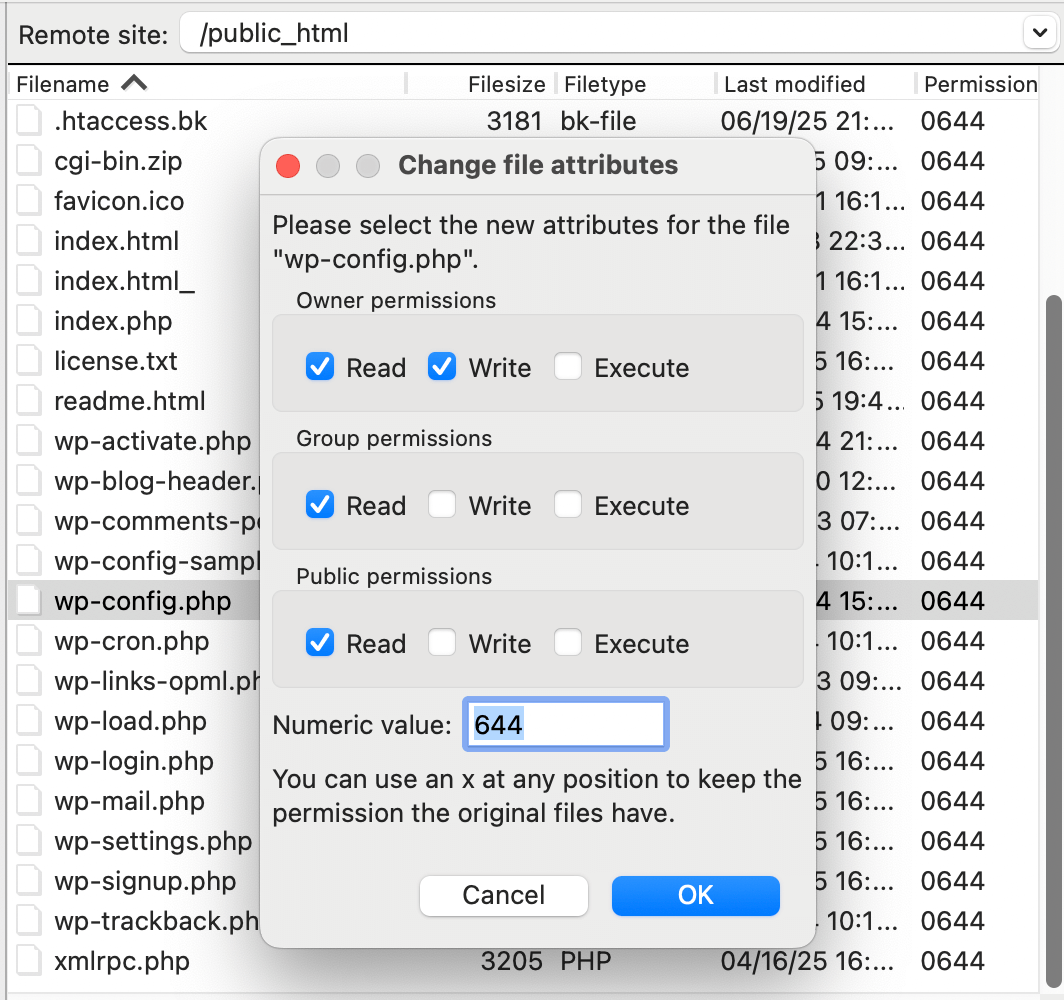Close the Change file attributes dialog
Viewport: 1064px width, 1000px height.
click(288, 166)
